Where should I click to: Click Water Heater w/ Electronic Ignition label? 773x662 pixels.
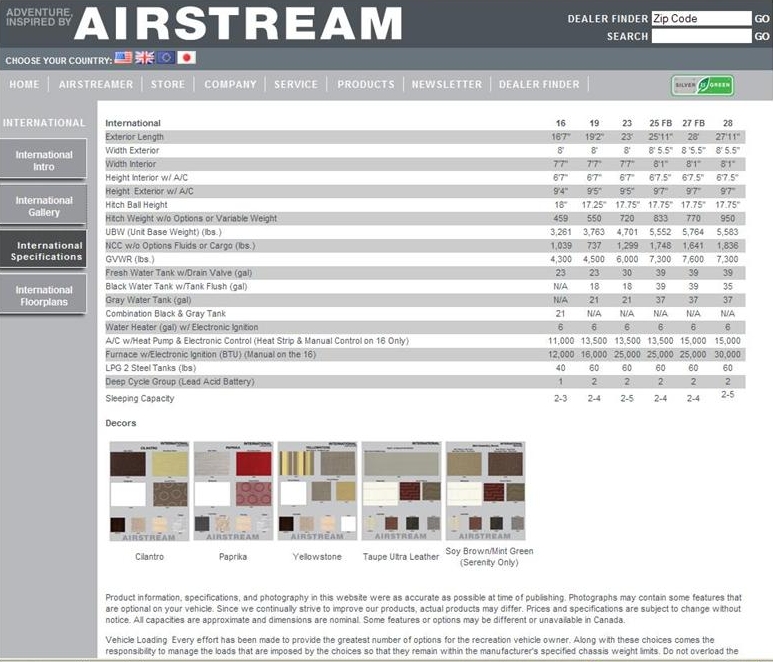[x=181, y=327]
